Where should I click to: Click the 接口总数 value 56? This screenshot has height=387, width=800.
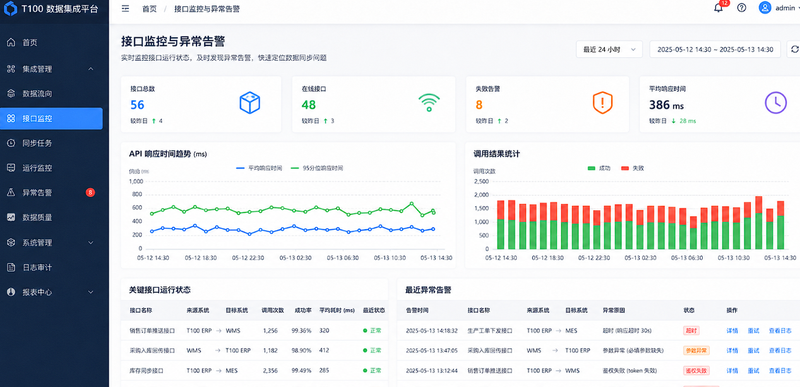click(x=137, y=105)
